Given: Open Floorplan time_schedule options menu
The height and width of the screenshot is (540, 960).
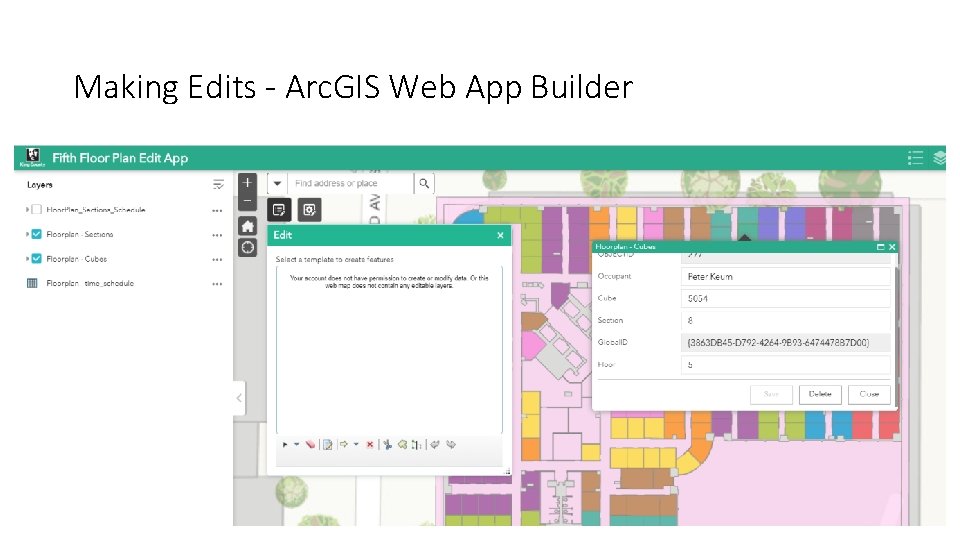Looking at the screenshot, I should click(x=217, y=284).
